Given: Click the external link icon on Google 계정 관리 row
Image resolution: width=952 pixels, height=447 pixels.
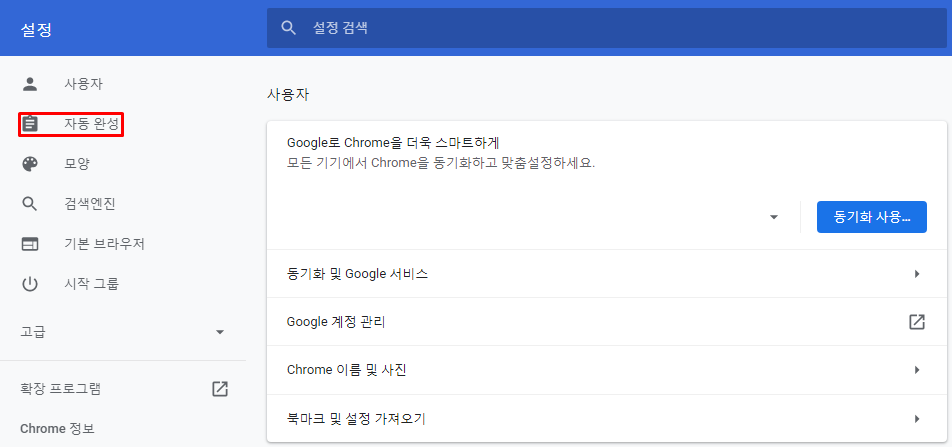Looking at the screenshot, I should pos(917,322).
